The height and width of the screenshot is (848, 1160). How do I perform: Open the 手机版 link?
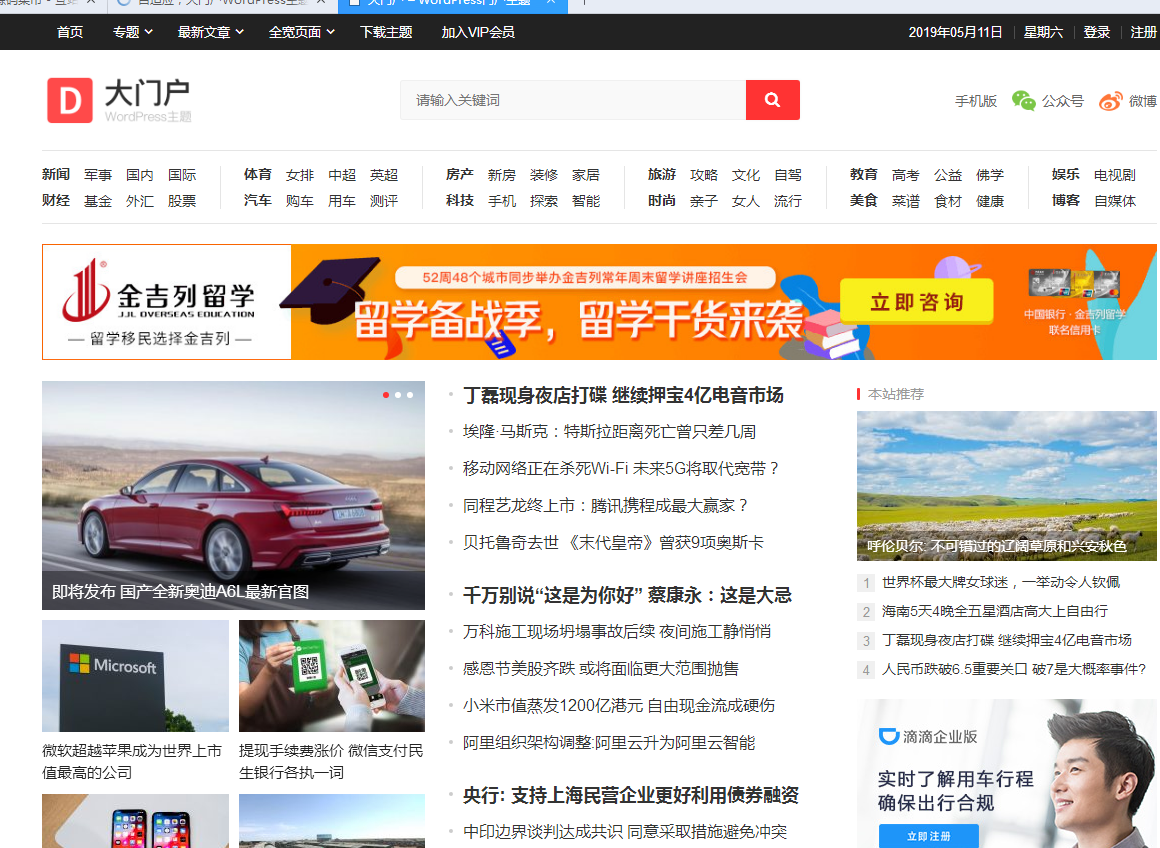(x=976, y=101)
